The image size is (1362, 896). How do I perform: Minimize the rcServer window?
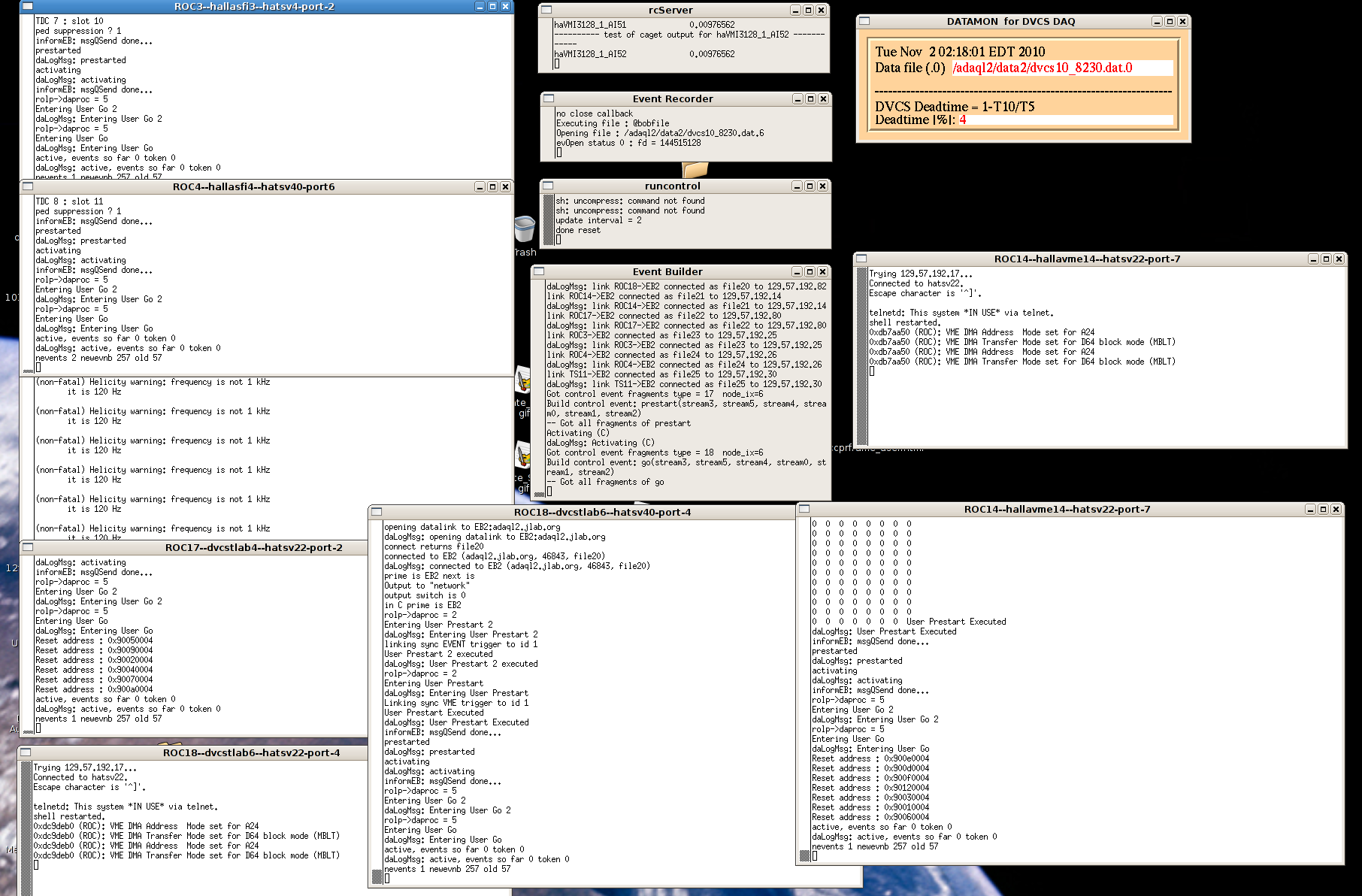pyautogui.click(x=795, y=11)
